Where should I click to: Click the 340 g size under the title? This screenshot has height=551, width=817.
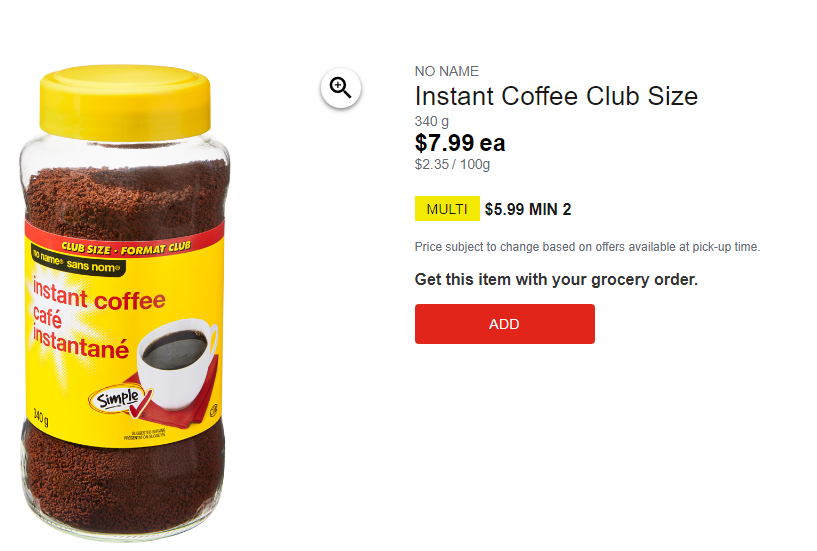click(x=431, y=121)
